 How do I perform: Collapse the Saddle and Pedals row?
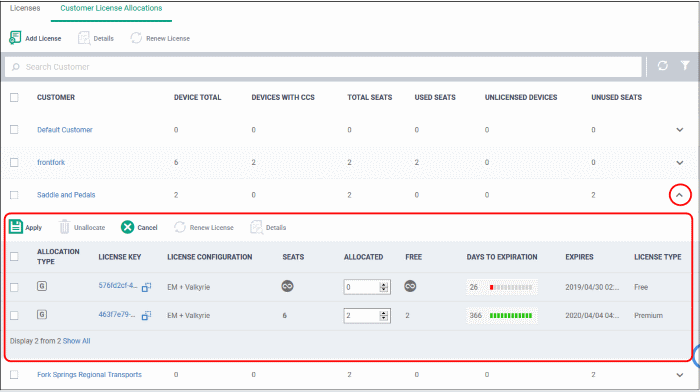(679, 195)
